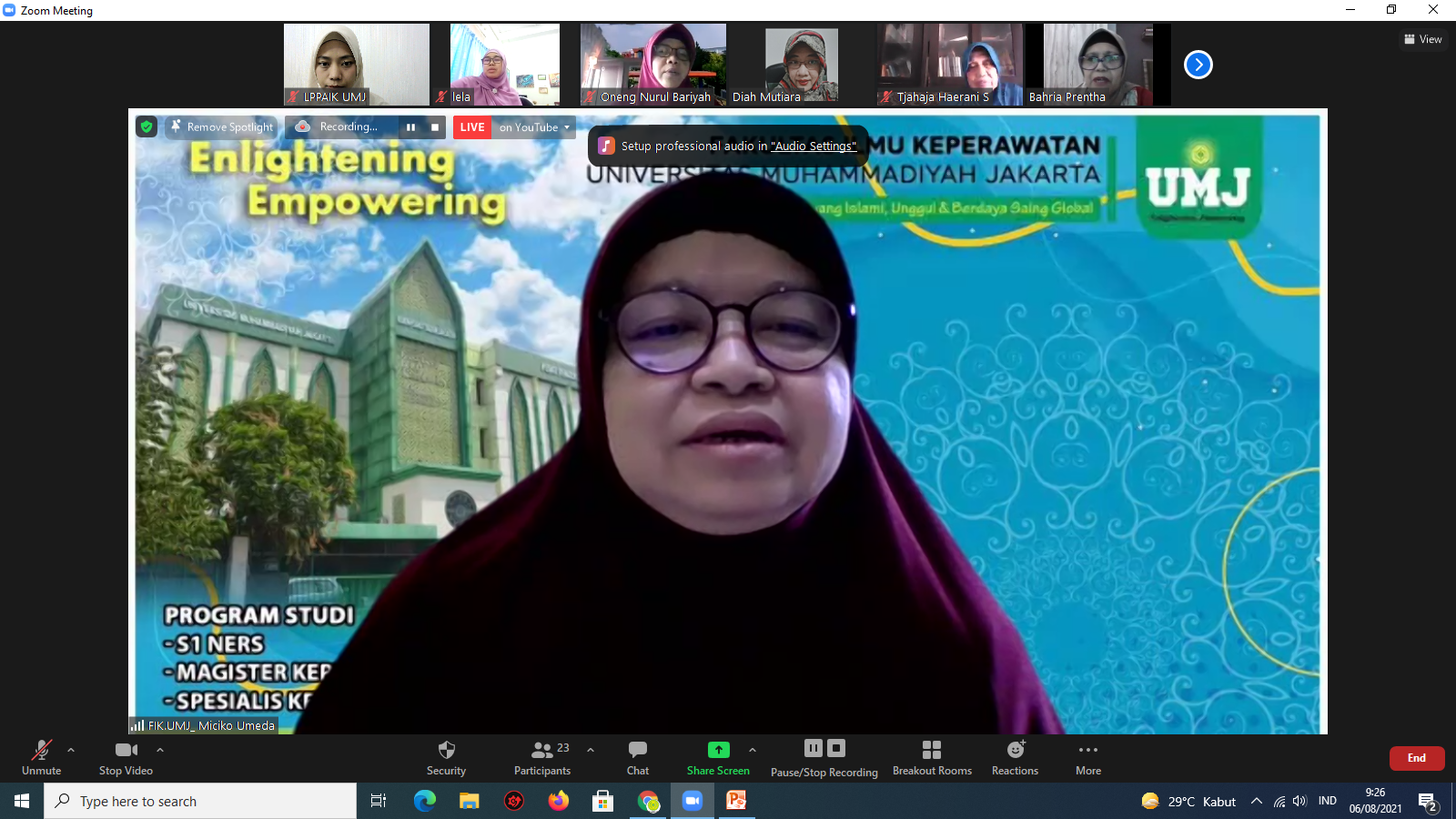Open the red antivirus taskbar icon
This screenshot has width=1456, height=819.
pyautogui.click(x=514, y=801)
